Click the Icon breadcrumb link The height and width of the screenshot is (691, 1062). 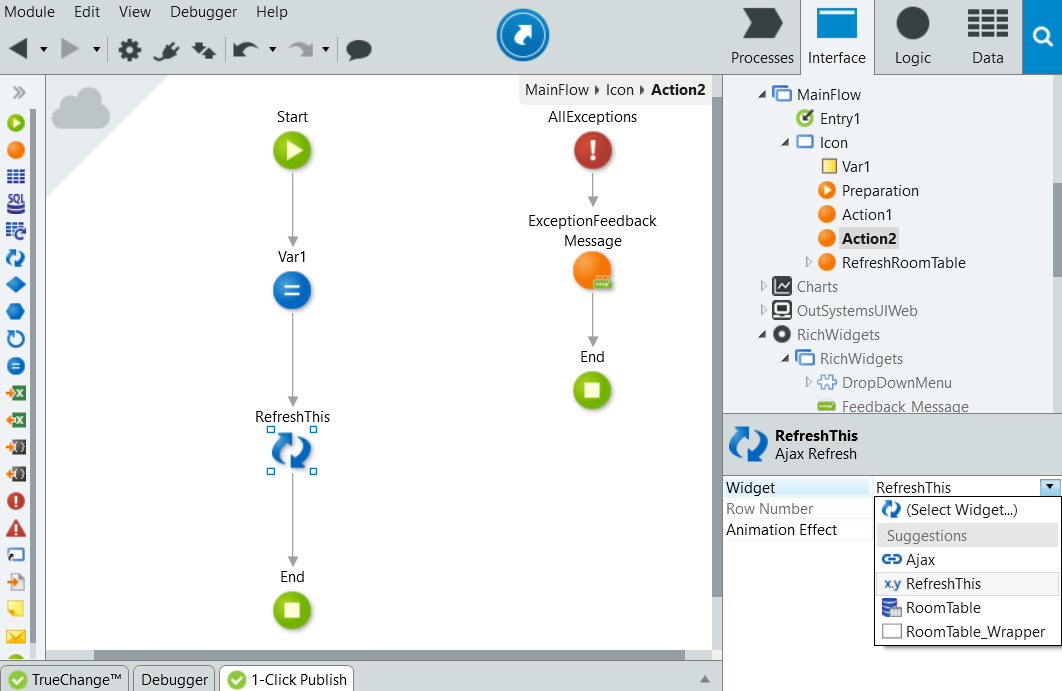click(x=620, y=90)
